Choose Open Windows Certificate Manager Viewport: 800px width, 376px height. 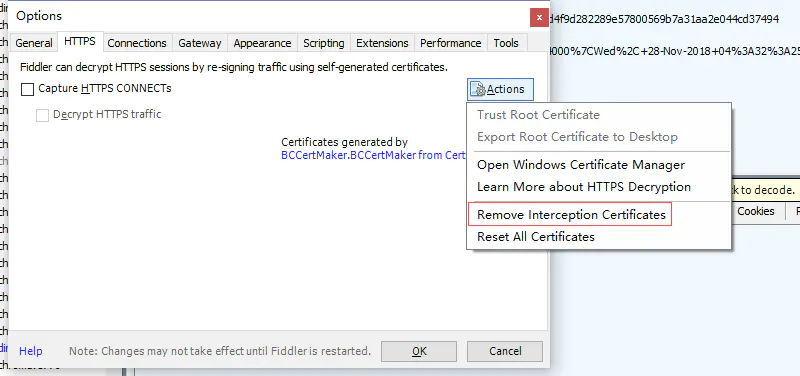point(599,165)
